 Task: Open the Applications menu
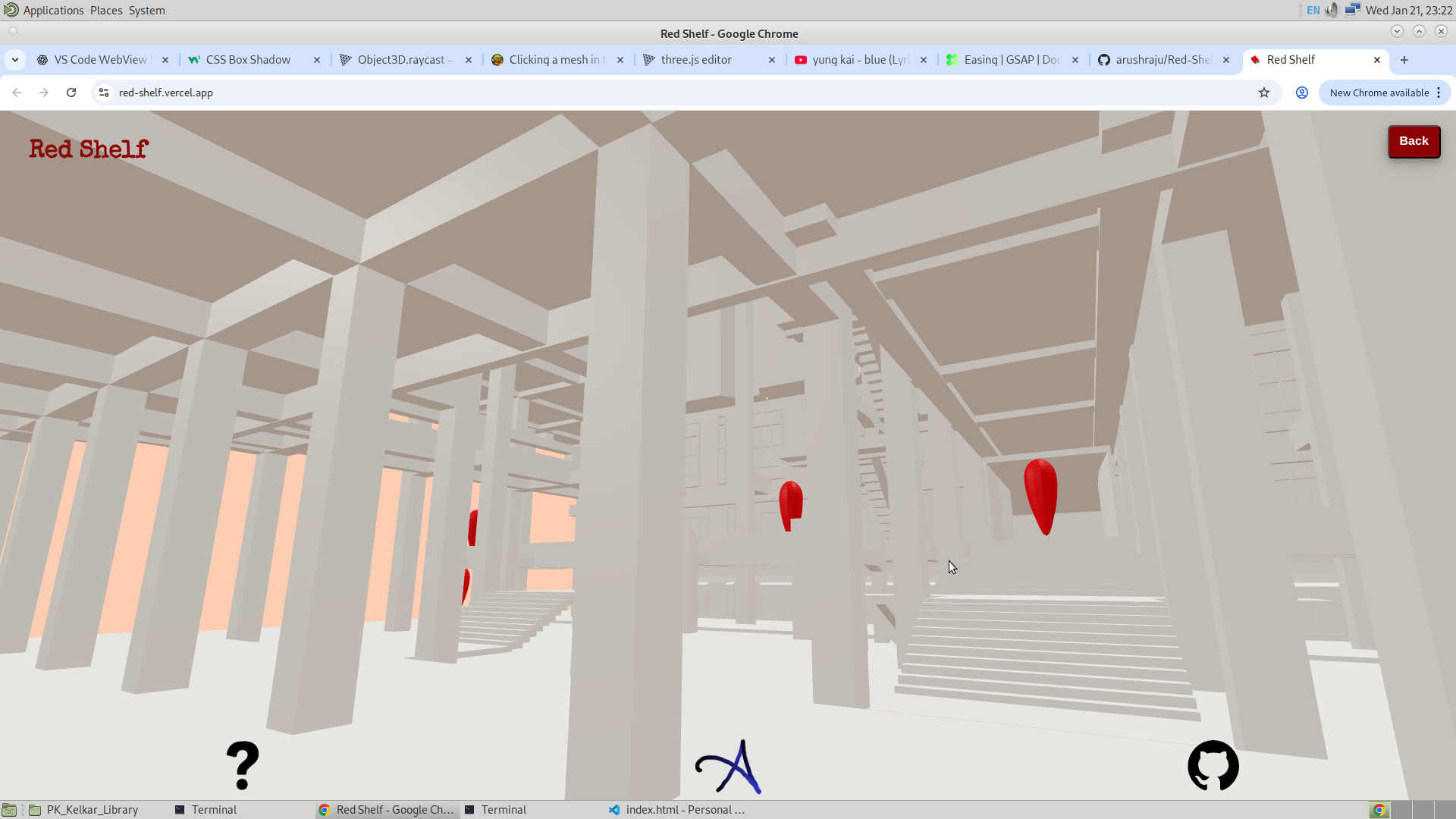(53, 10)
